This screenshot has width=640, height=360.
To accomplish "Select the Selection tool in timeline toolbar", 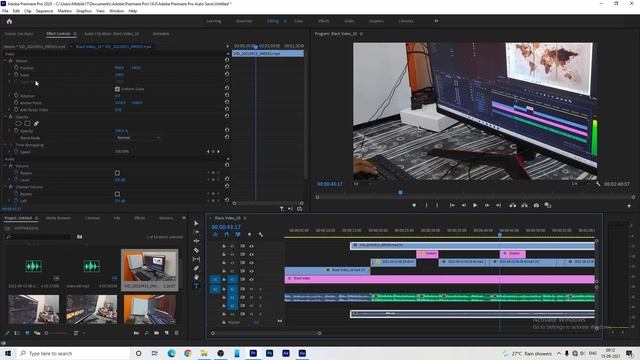I will 196,224.
